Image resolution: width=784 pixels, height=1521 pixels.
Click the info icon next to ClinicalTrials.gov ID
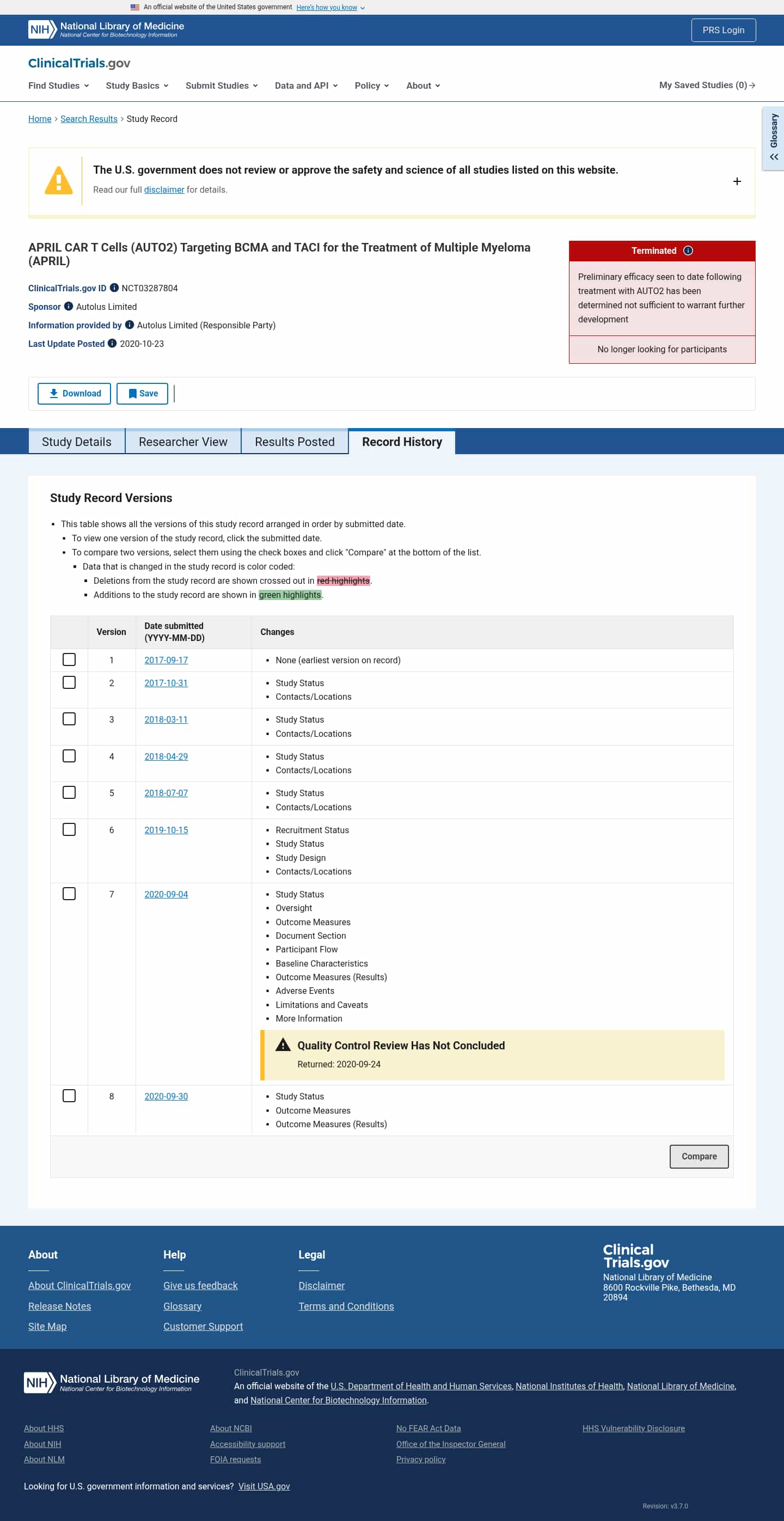coord(114,288)
